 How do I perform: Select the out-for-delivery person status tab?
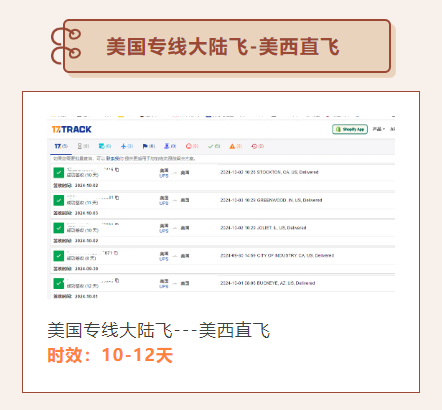click(170, 146)
